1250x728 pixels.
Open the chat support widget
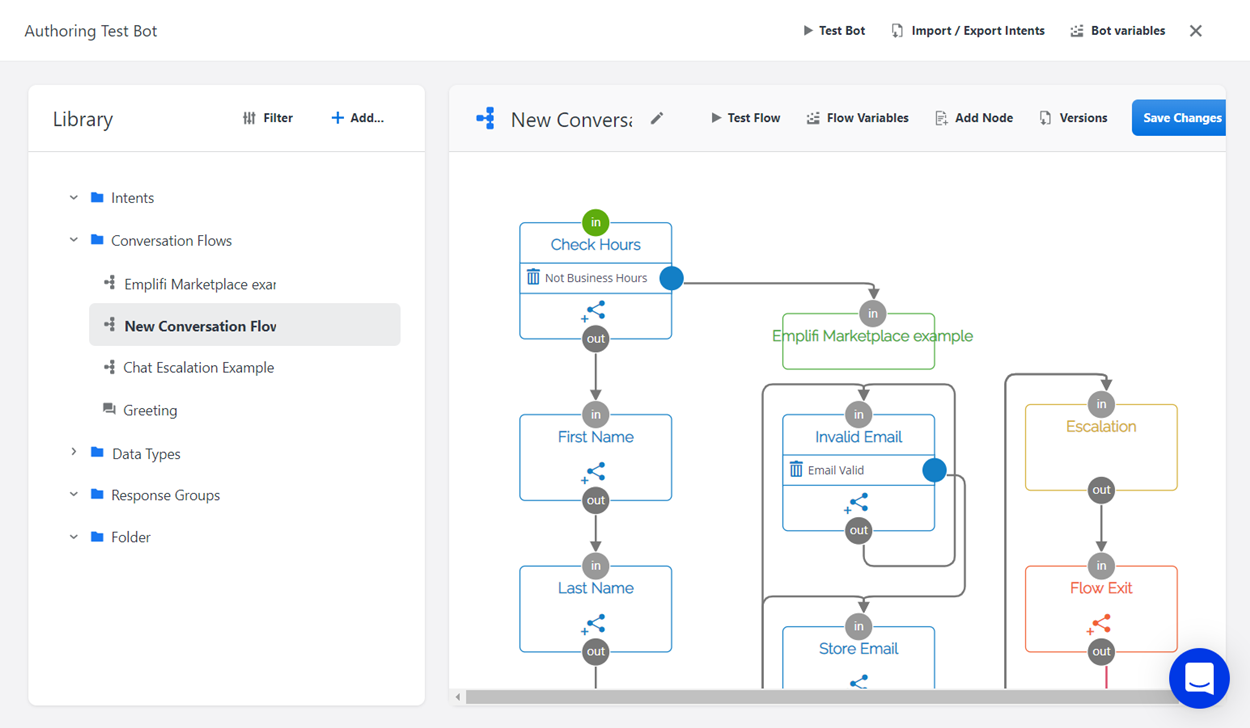(1199, 678)
